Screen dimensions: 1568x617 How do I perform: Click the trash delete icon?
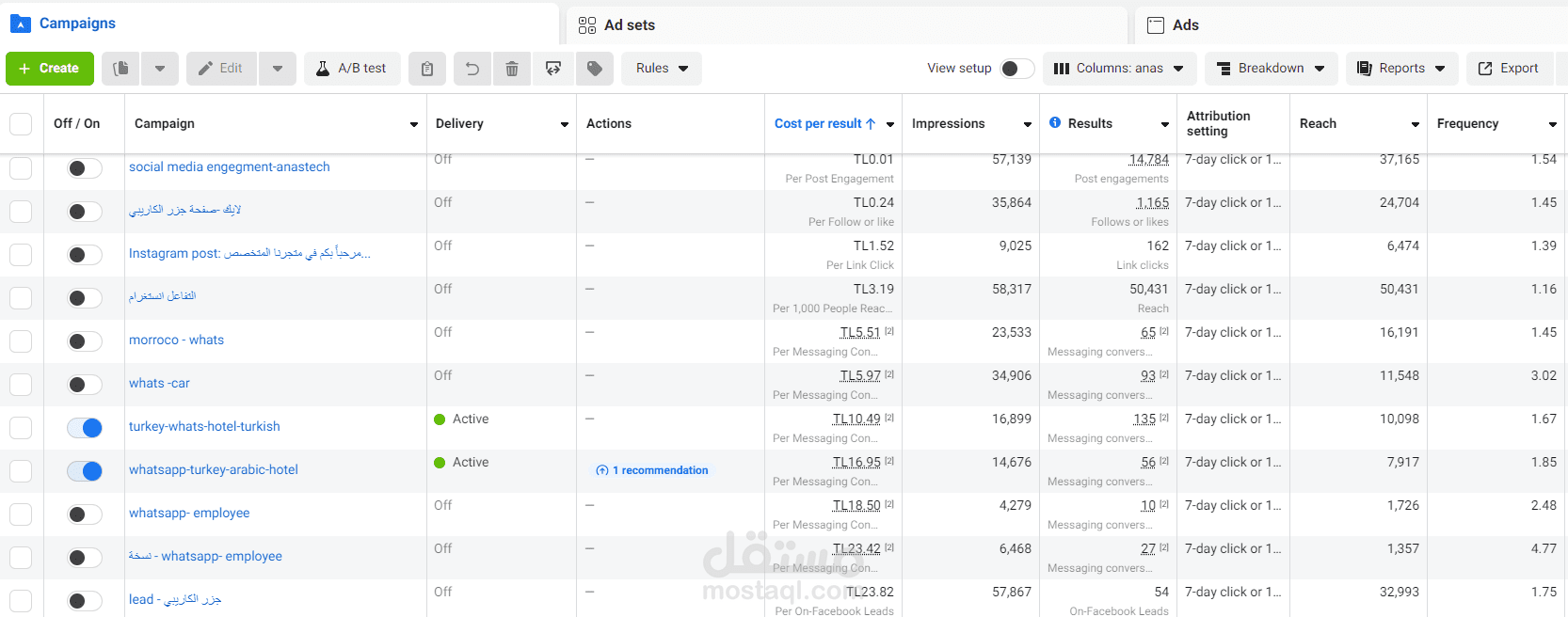click(x=512, y=69)
